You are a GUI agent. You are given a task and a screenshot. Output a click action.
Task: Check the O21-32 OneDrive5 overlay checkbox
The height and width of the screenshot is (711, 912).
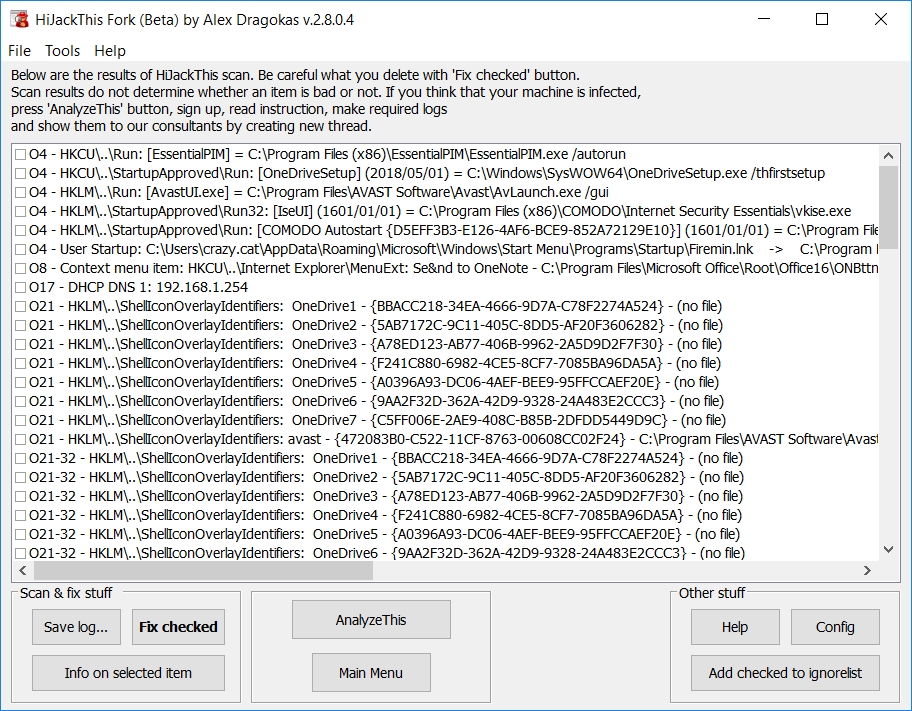tap(20, 535)
